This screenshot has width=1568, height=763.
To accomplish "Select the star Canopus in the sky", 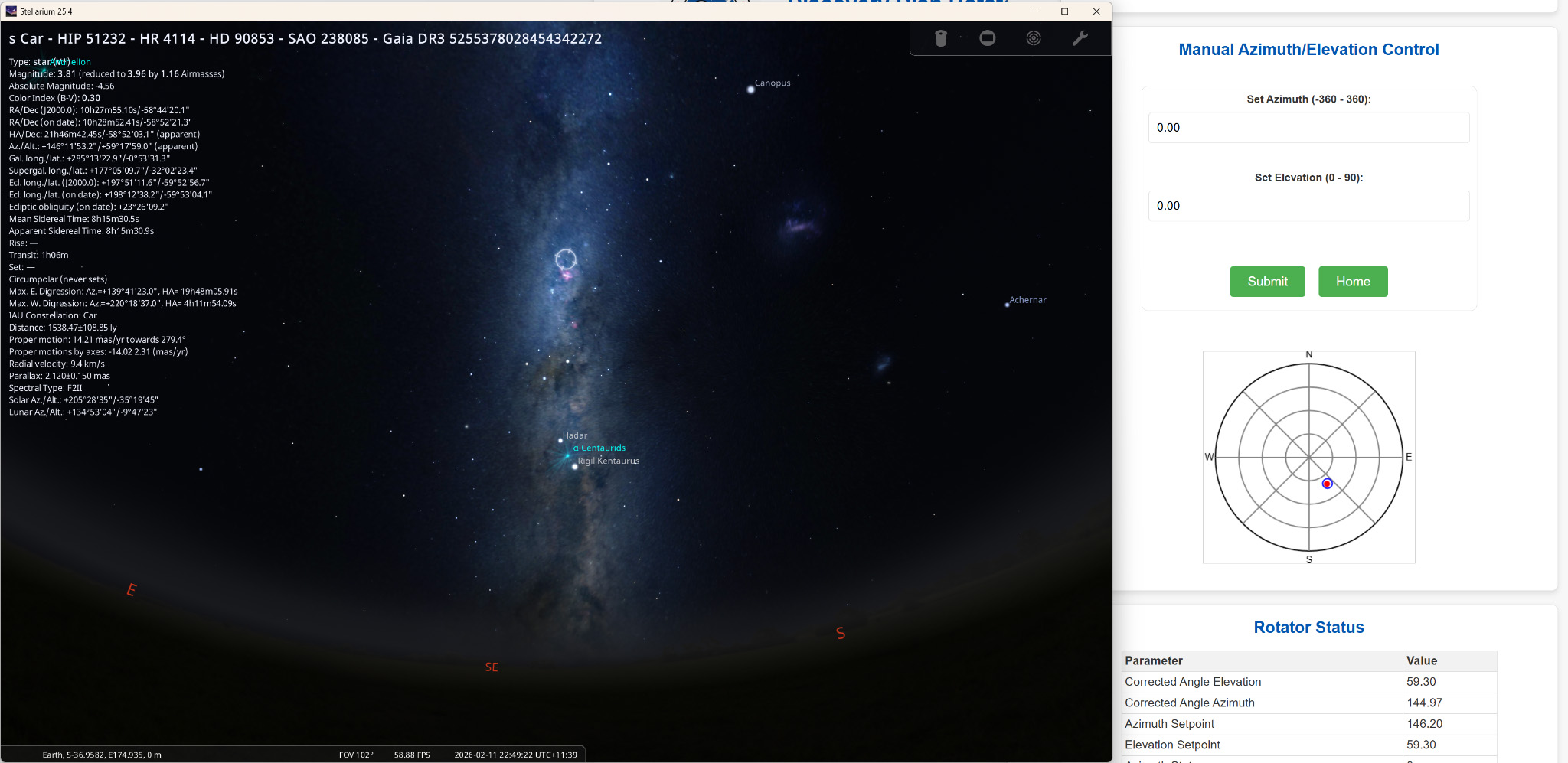I will pyautogui.click(x=751, y=90).
